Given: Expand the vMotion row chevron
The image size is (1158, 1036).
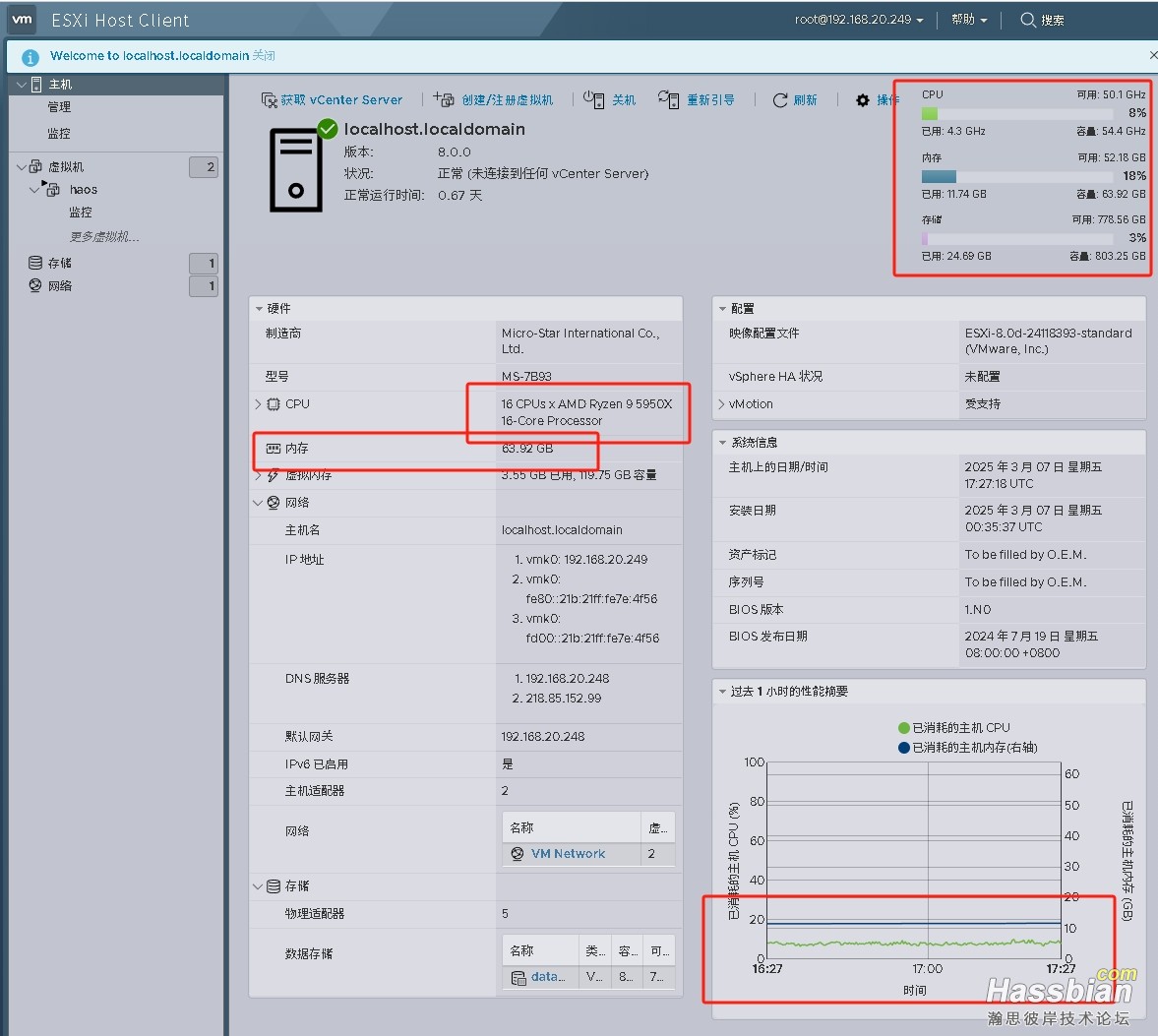Looking at the screenshot, I should 721,404.
